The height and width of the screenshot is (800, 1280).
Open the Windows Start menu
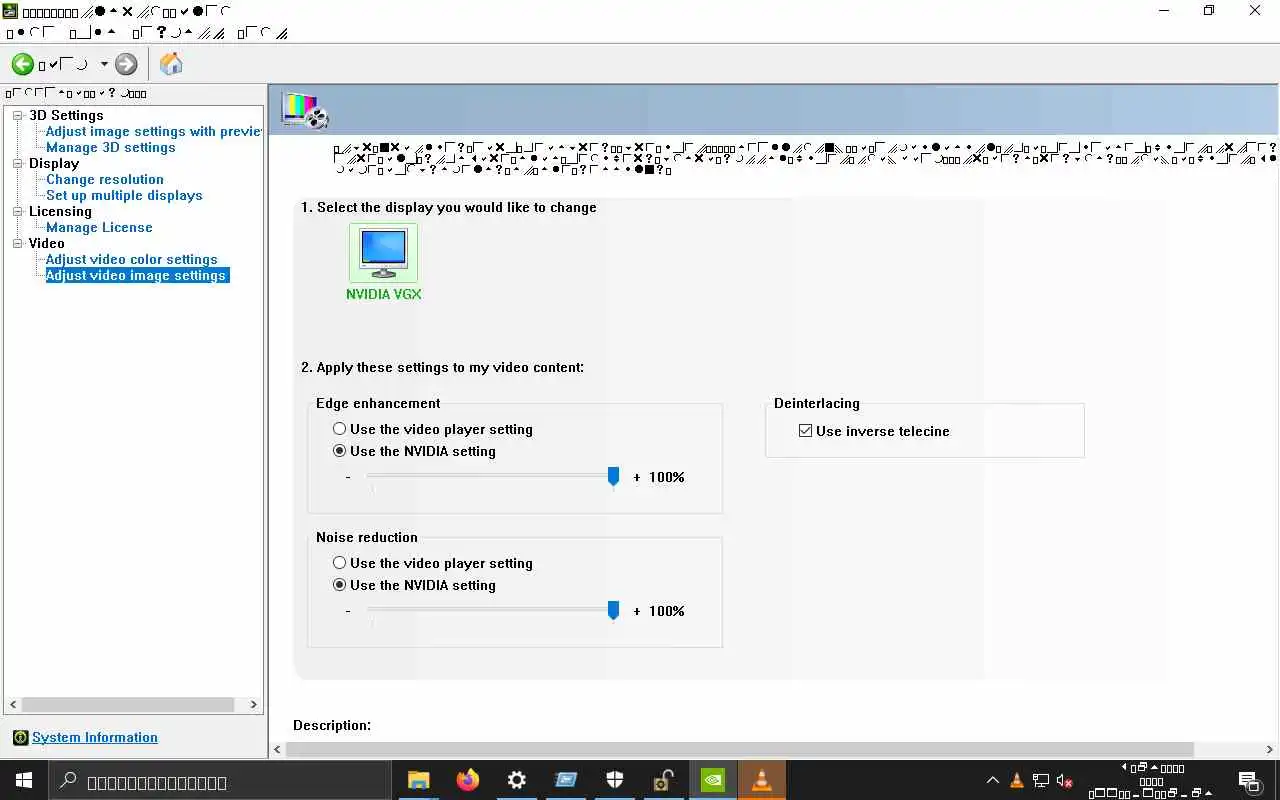tap(24, 780)
